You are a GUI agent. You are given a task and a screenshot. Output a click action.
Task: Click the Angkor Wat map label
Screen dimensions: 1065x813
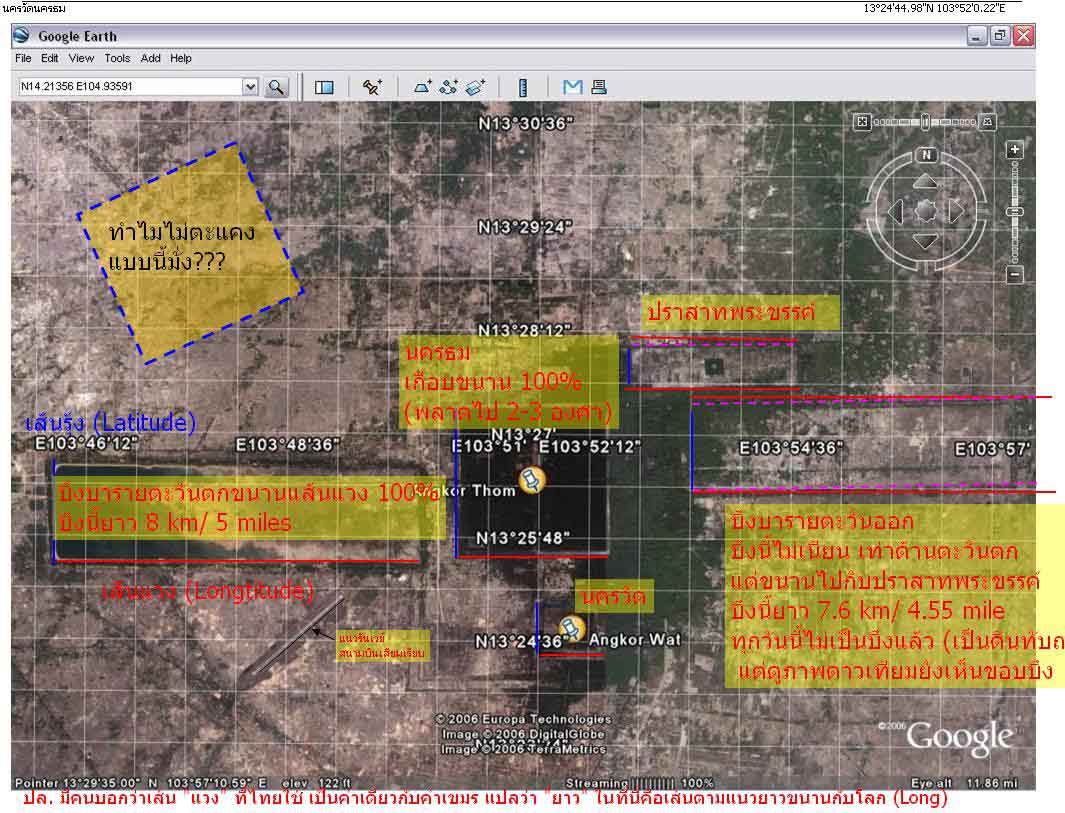634,639
